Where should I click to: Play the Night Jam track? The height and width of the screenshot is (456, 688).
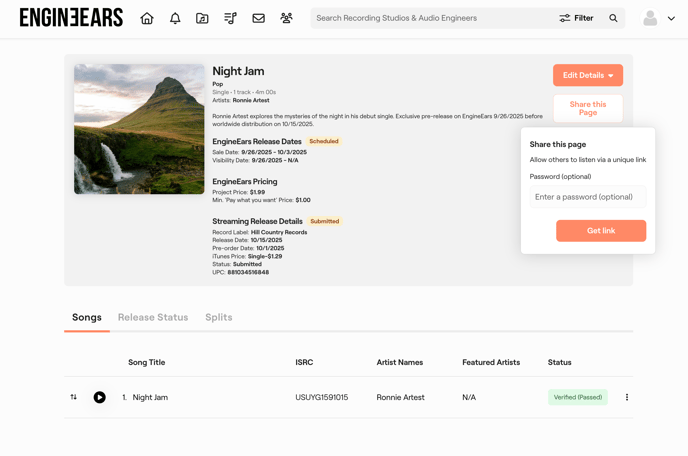(100, 397)
